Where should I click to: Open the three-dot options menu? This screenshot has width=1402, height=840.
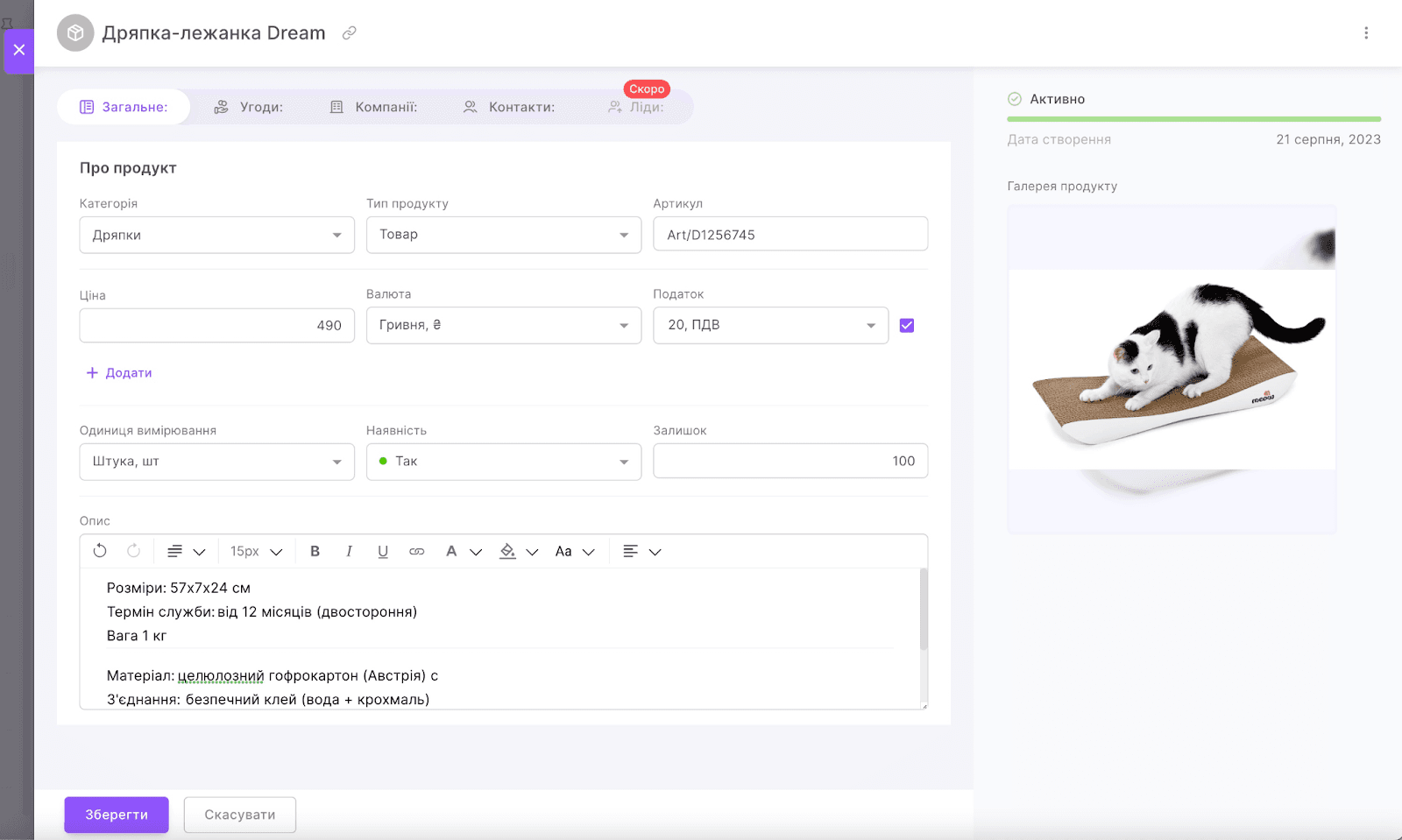pyautogui.click(x=1365, y=33)
